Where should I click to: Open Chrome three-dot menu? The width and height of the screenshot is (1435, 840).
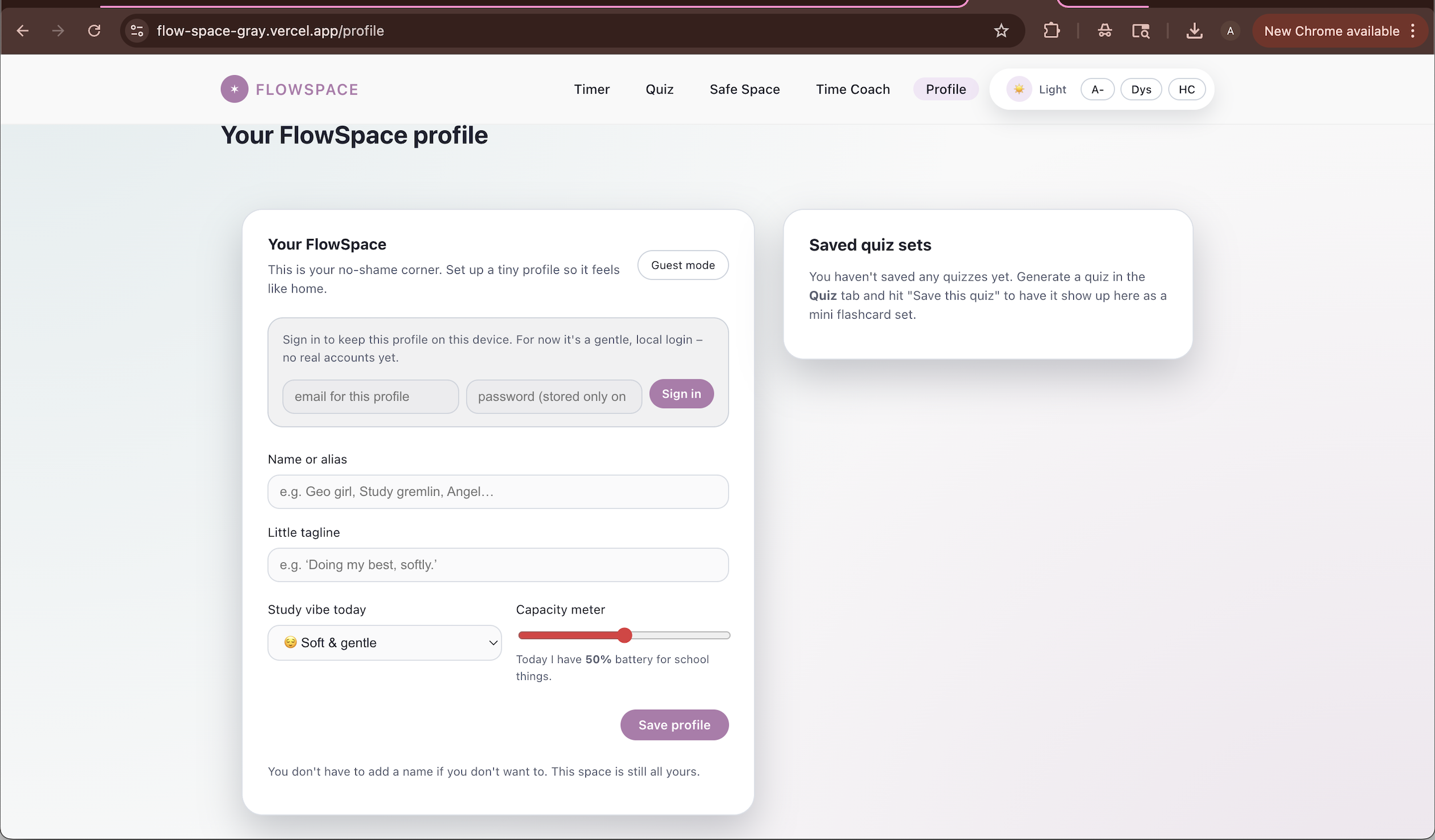pyautogui.click(x=1413, y=31)
